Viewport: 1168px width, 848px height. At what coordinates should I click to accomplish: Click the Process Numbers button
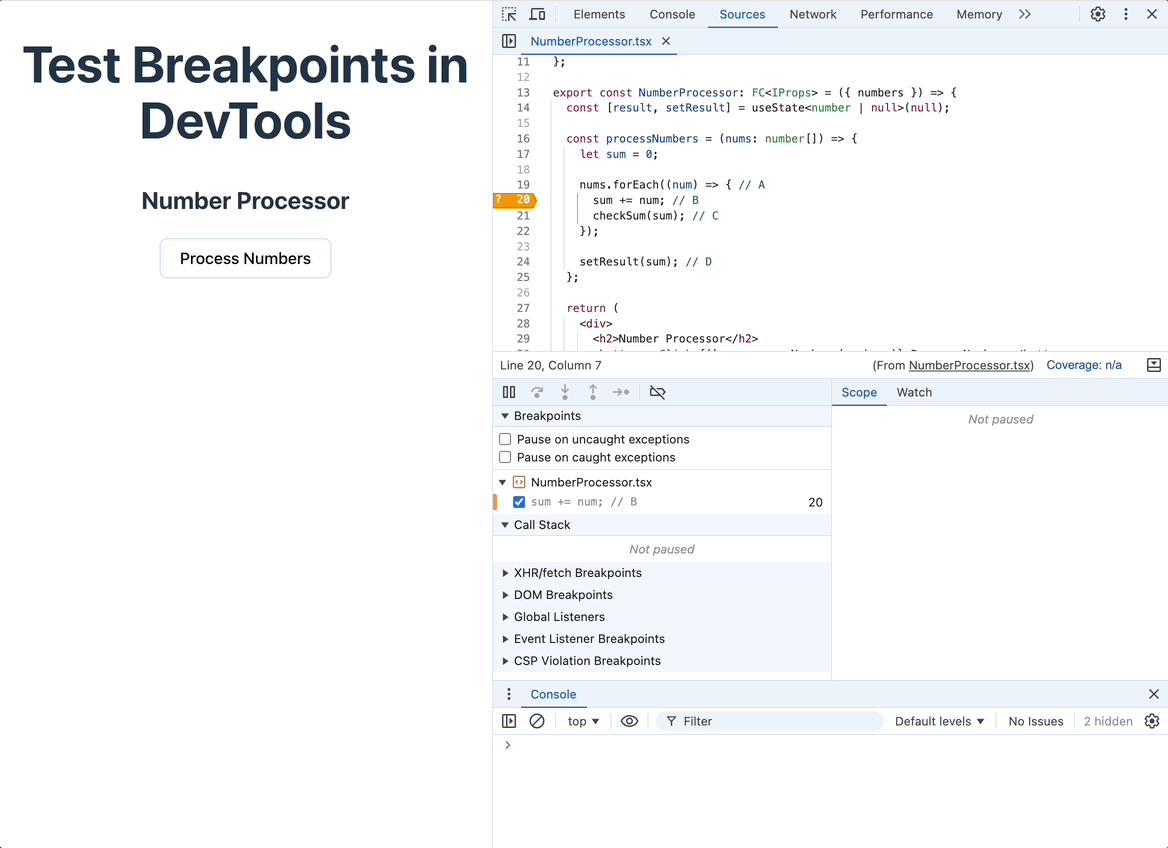(x=245, y=259)
